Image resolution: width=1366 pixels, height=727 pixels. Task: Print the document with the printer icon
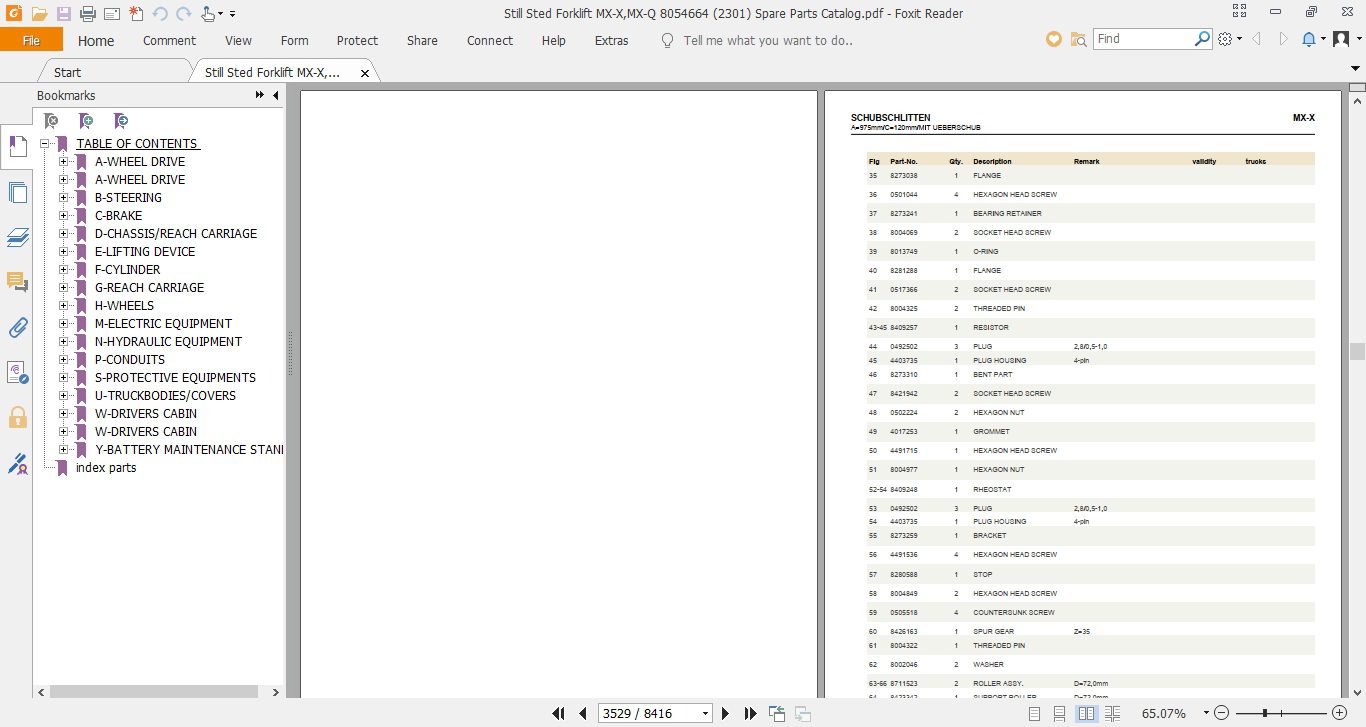click(x=87, y=14)
